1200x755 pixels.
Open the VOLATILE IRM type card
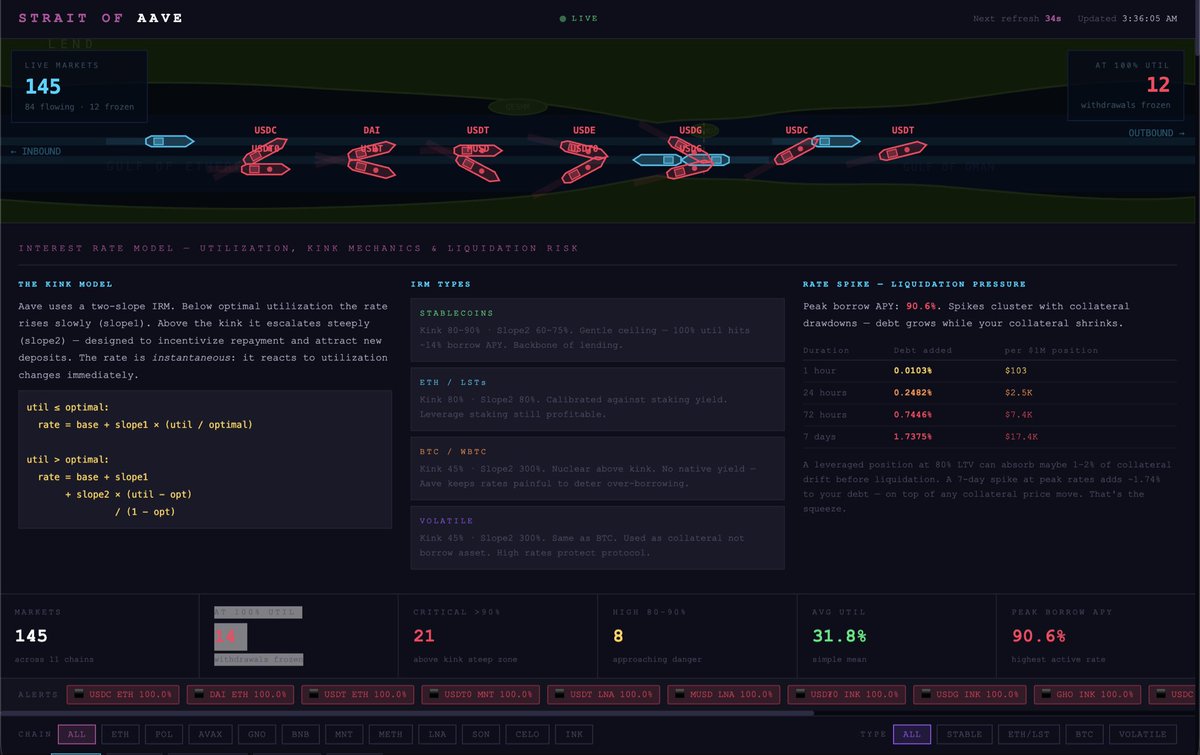point(598,537)
